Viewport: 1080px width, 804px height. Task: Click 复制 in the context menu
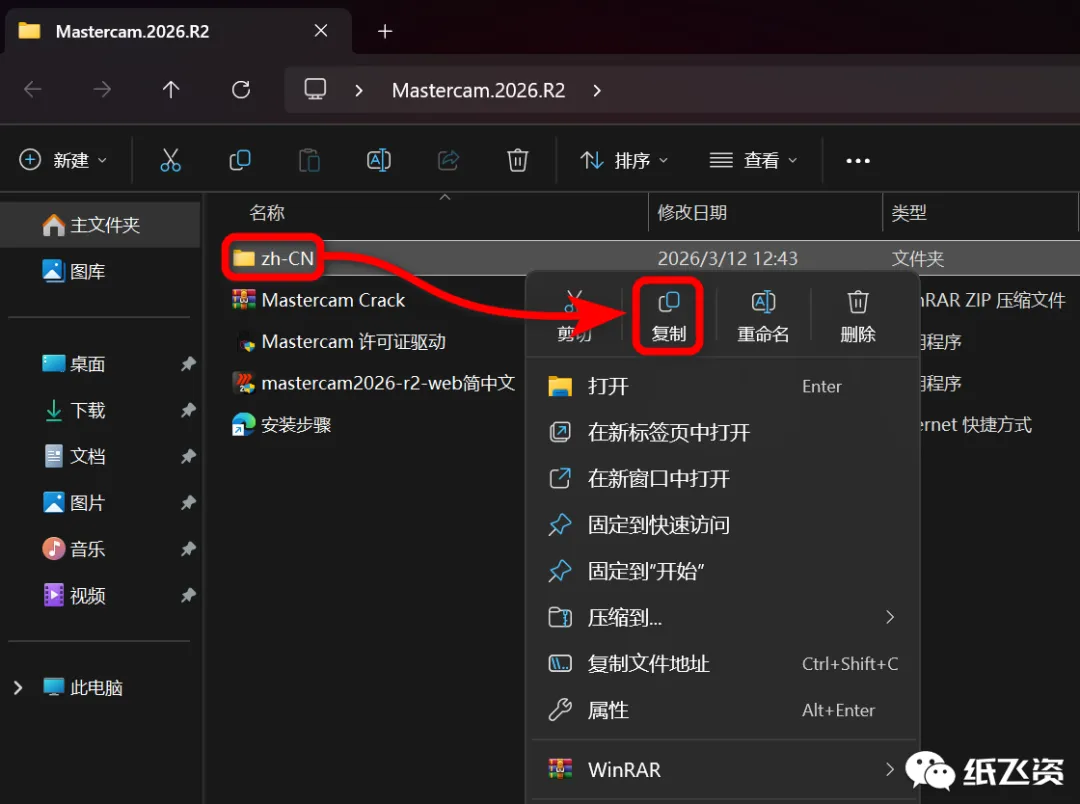[669, 316]
